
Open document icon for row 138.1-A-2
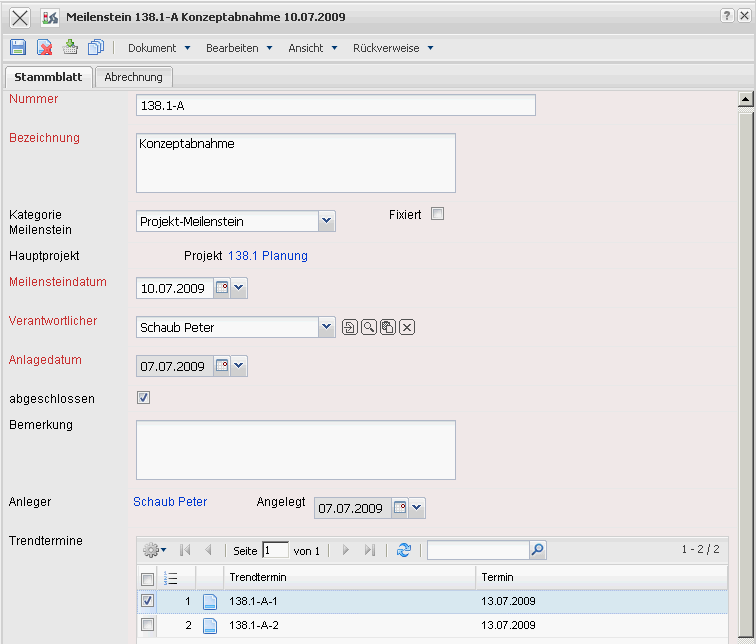tap(210, 626)
